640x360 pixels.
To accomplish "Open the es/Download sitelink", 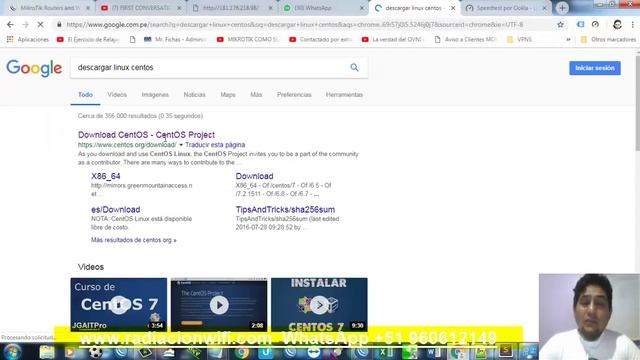I will (x=116, y=210).
